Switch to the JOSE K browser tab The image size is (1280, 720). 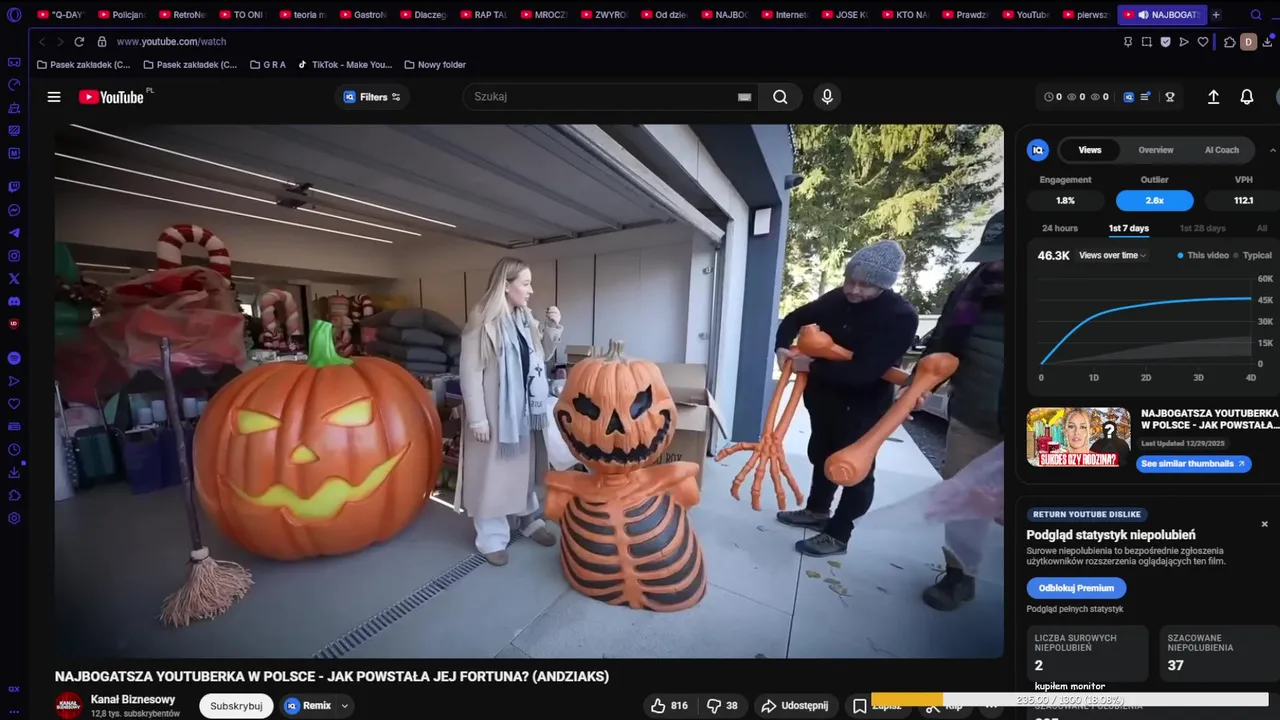[x=844, y=15]
